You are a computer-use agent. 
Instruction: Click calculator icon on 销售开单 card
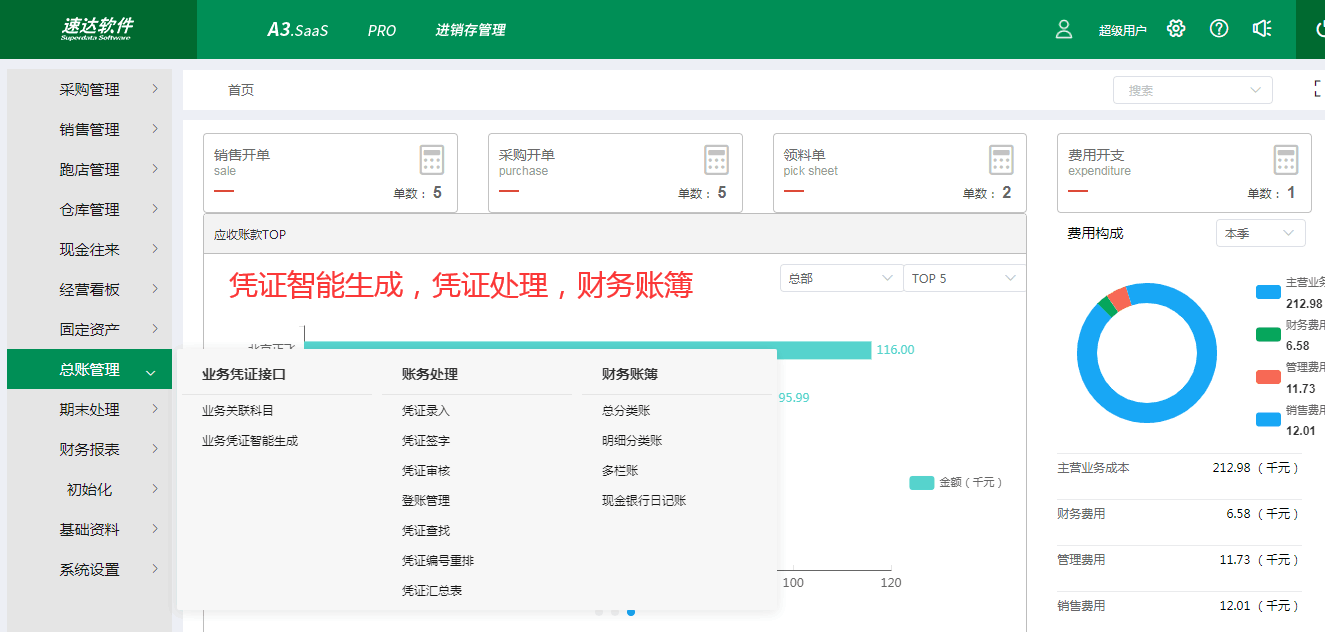pos(432,160)
